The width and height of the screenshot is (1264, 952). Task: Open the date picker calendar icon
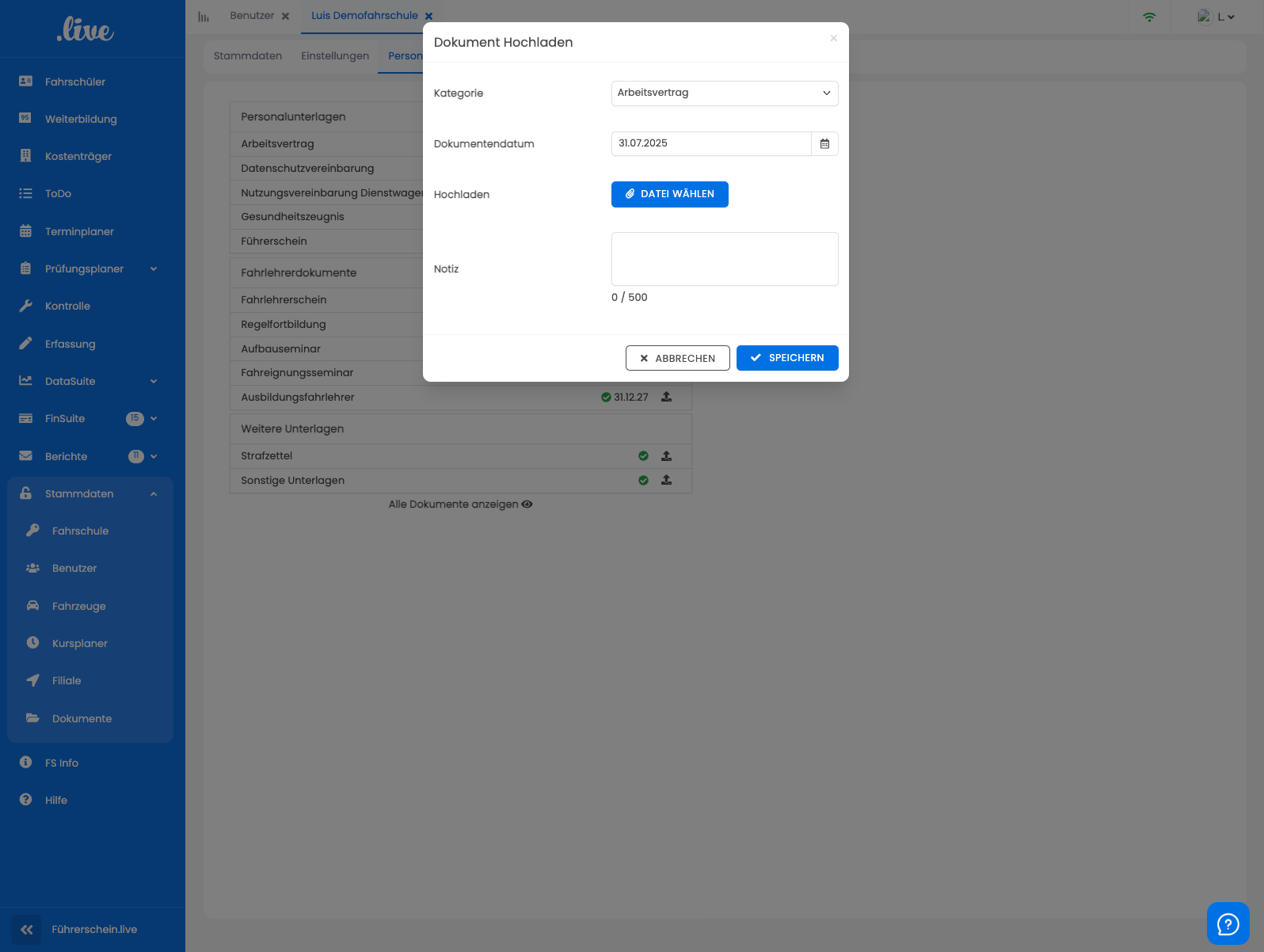(824, 144)
